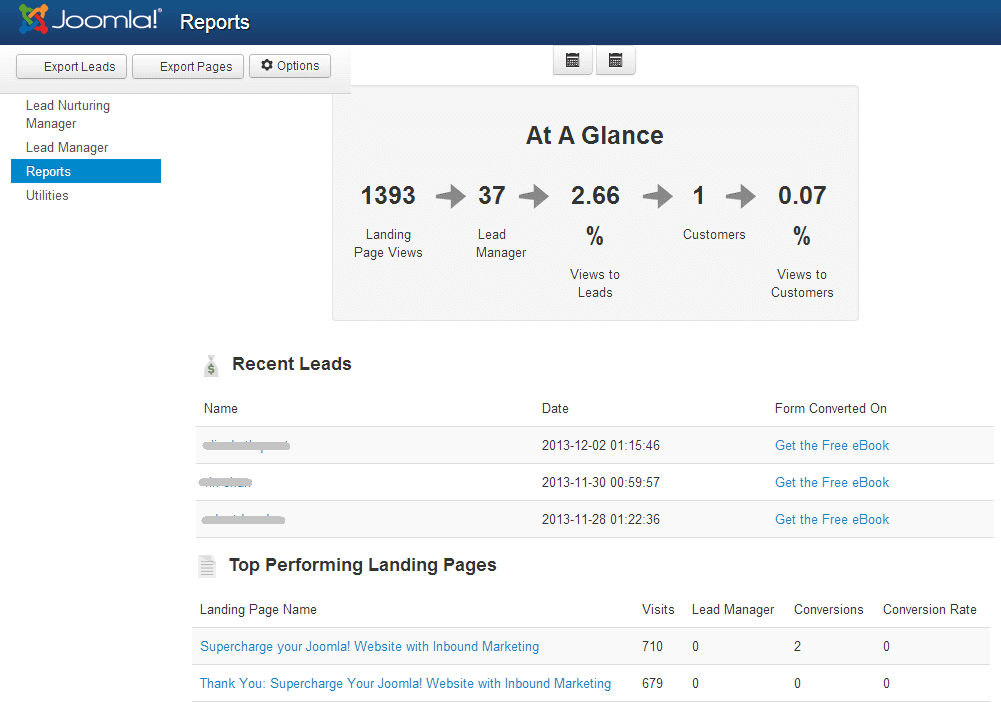1001x702 pixels.
Task: Click the money bag icon beside Recent Leads
Action: point(211,366)
